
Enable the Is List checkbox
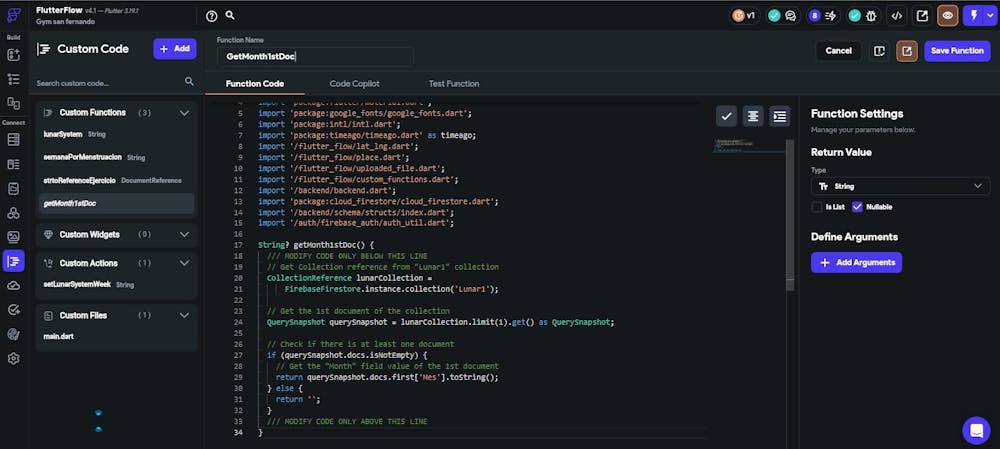[817, 207]
